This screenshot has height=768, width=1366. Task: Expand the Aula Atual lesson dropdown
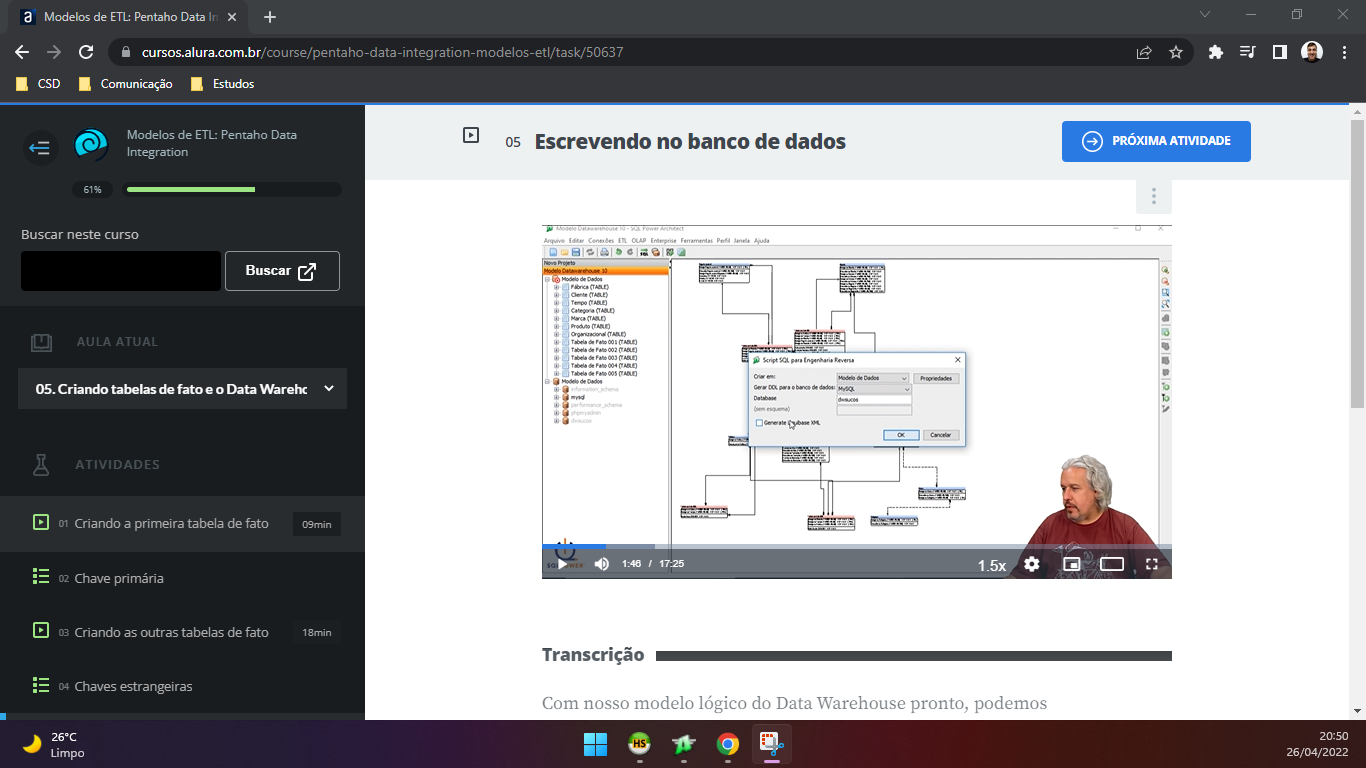182,389
